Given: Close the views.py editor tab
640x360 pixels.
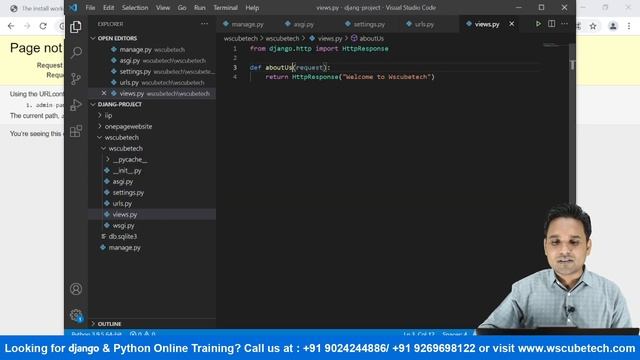Looking at the screenshot, I should point(511,24).
